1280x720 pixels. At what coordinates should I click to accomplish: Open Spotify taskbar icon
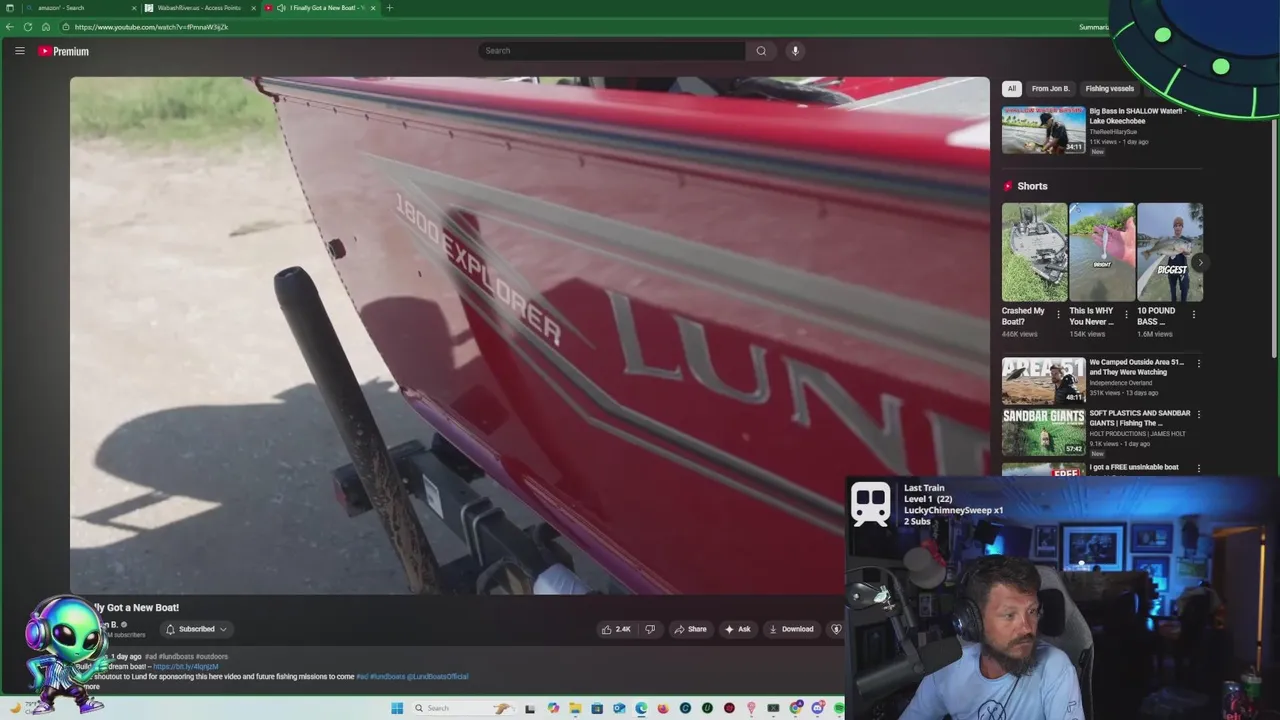point(839,708)
